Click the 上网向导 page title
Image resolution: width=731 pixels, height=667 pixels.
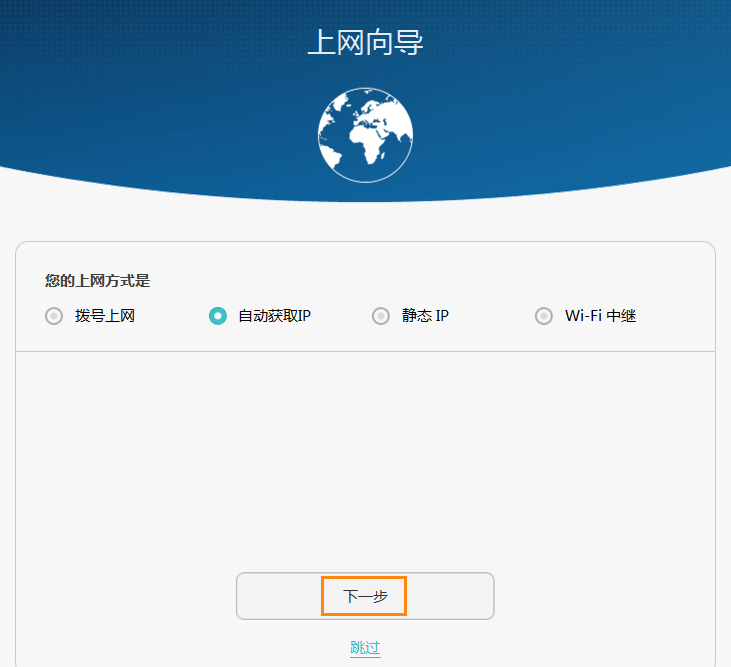365,44
